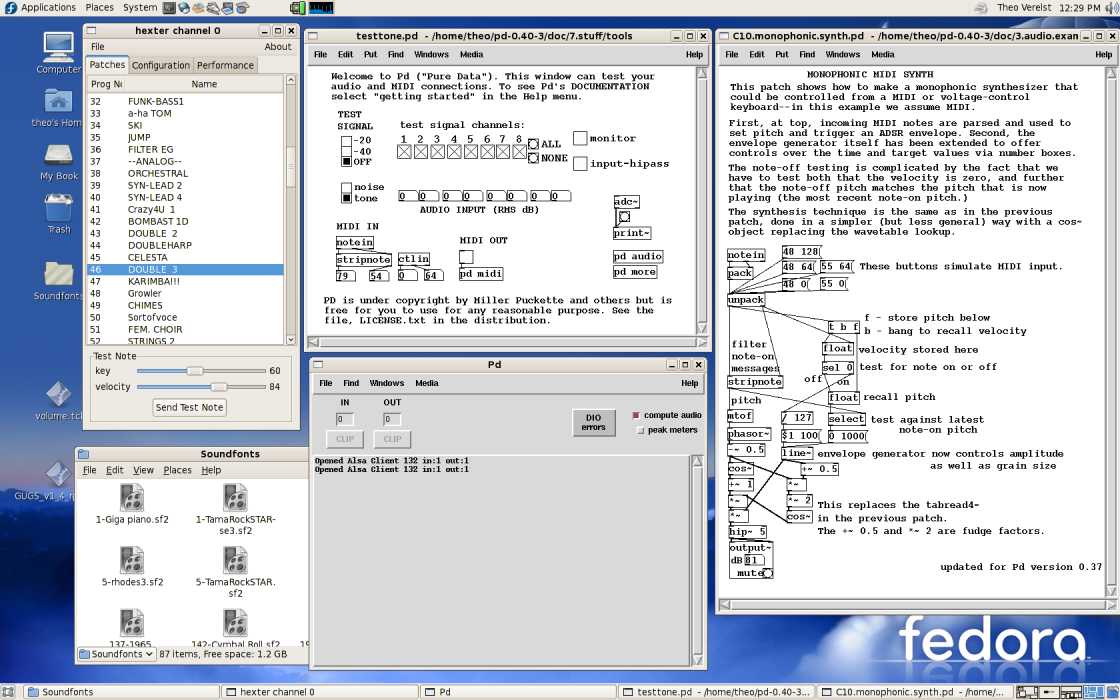Open the Applications menu in top panel
This screenshot has width=1120, height=700.
pos(48,7)
